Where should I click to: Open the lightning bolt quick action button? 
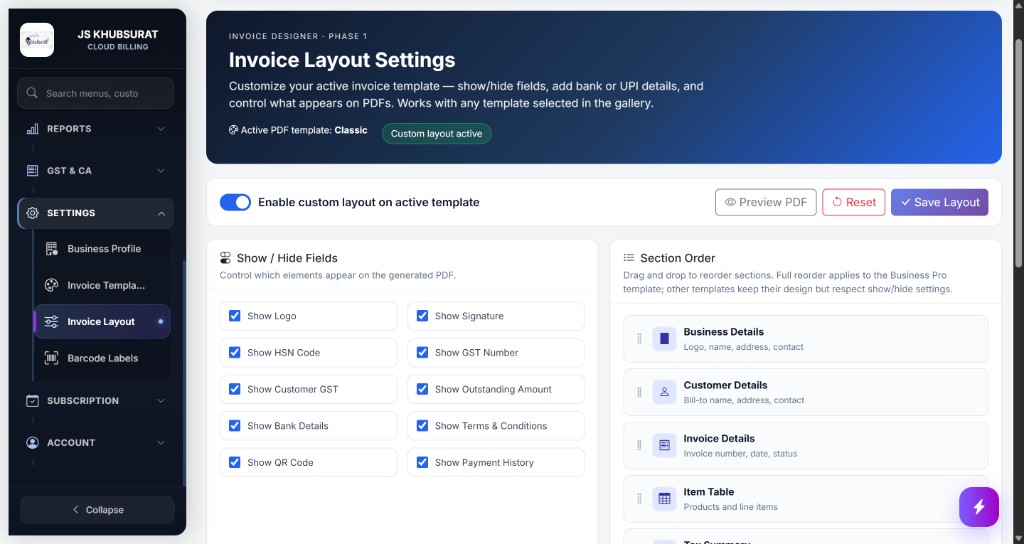point(978,507)
